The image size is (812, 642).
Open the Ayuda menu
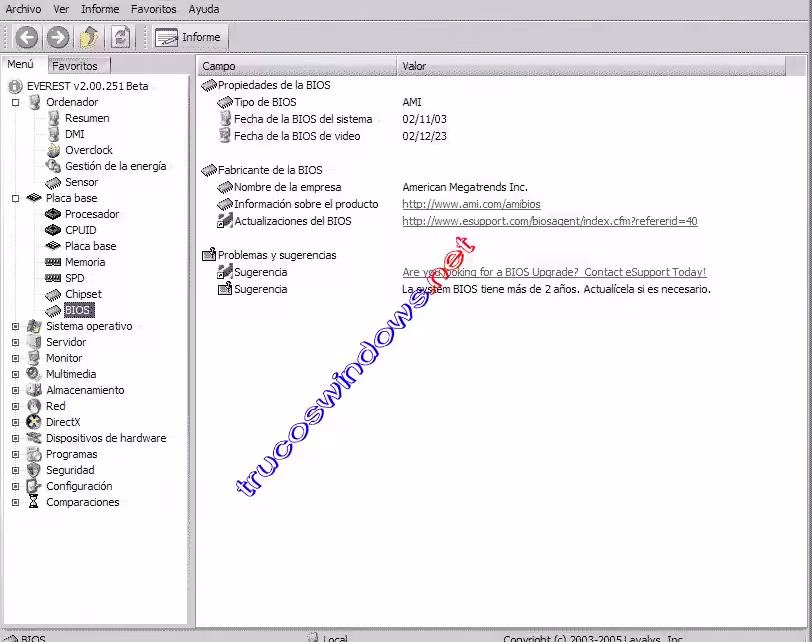tap(204, 9)
